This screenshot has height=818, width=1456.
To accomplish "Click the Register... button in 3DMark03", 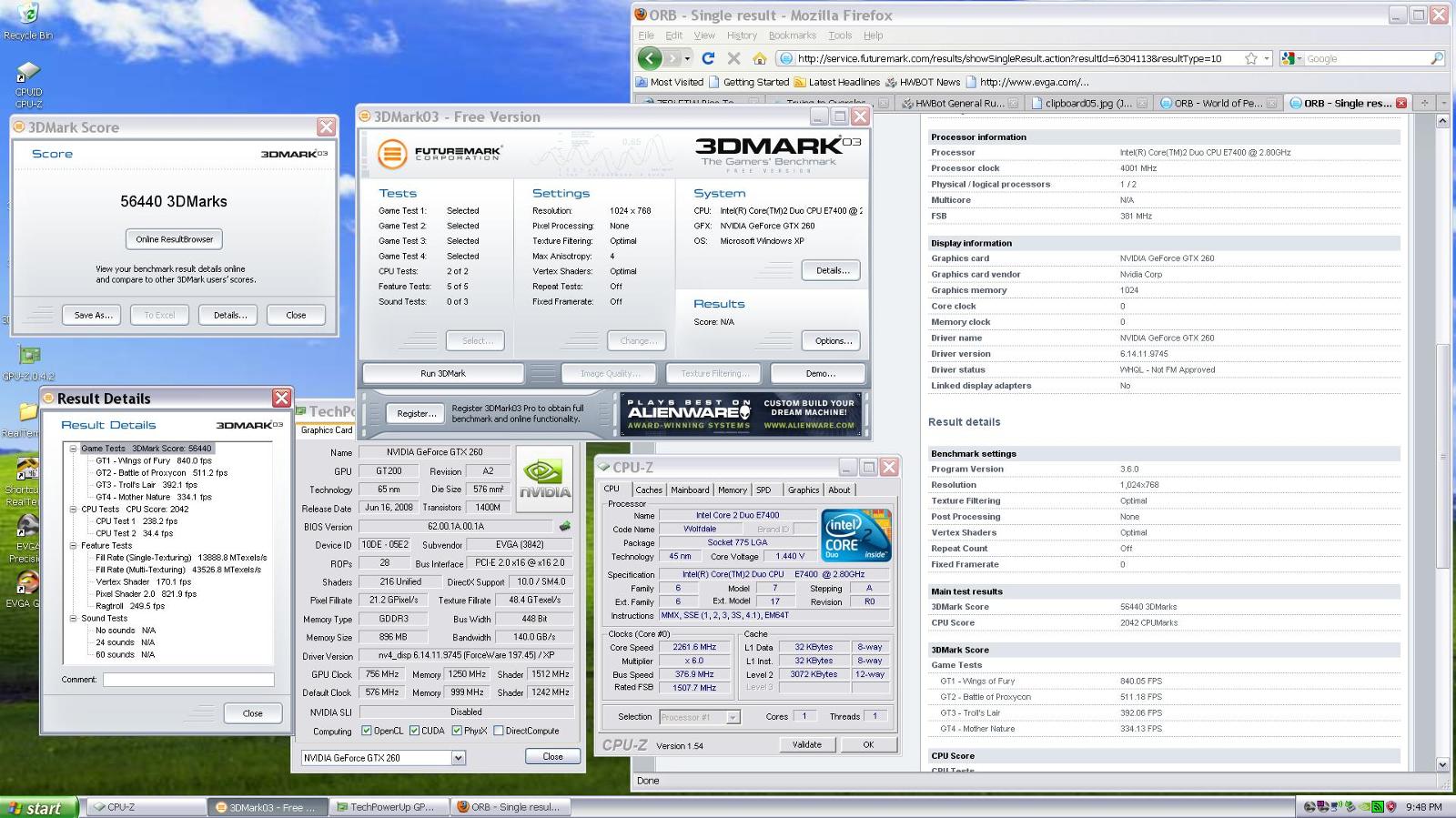I will click(417, 413).
